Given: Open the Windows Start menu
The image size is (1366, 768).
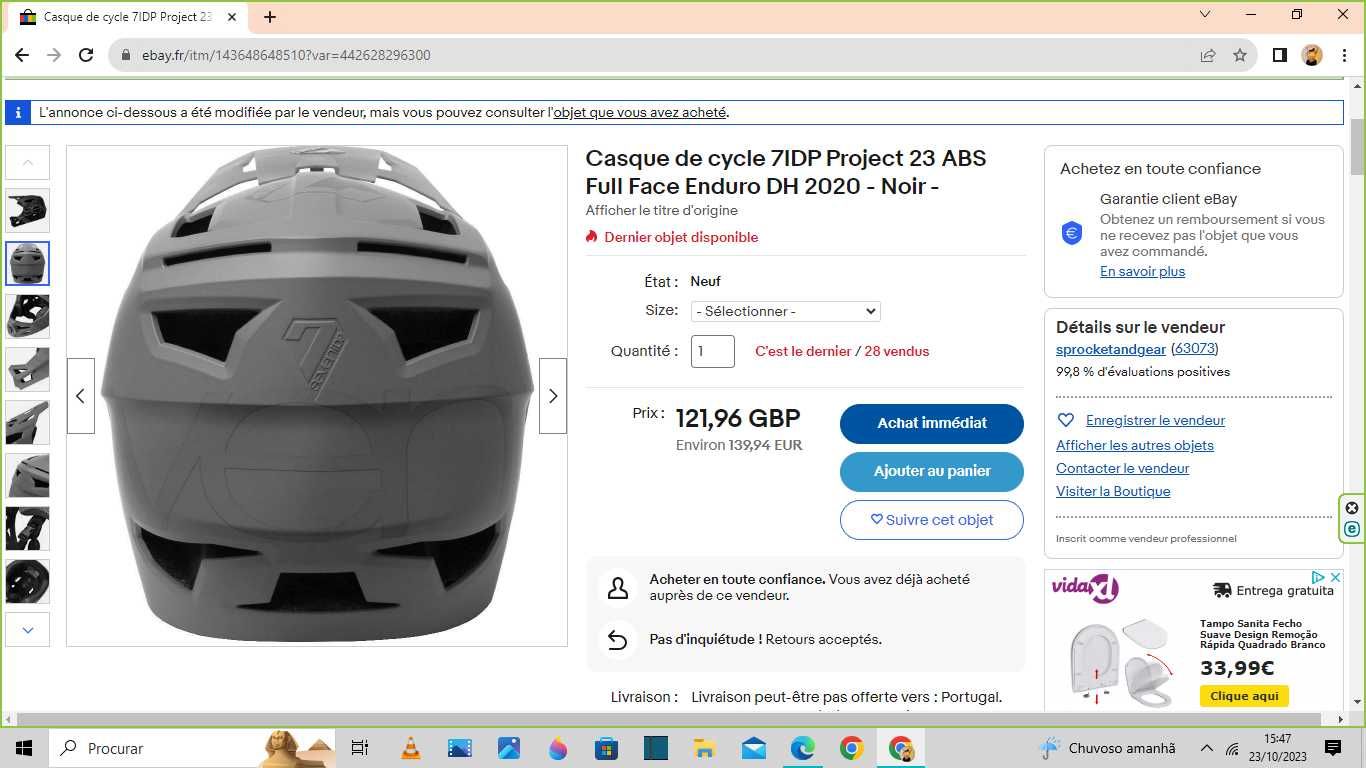Looking at the screenshot, I should point(23,747).
